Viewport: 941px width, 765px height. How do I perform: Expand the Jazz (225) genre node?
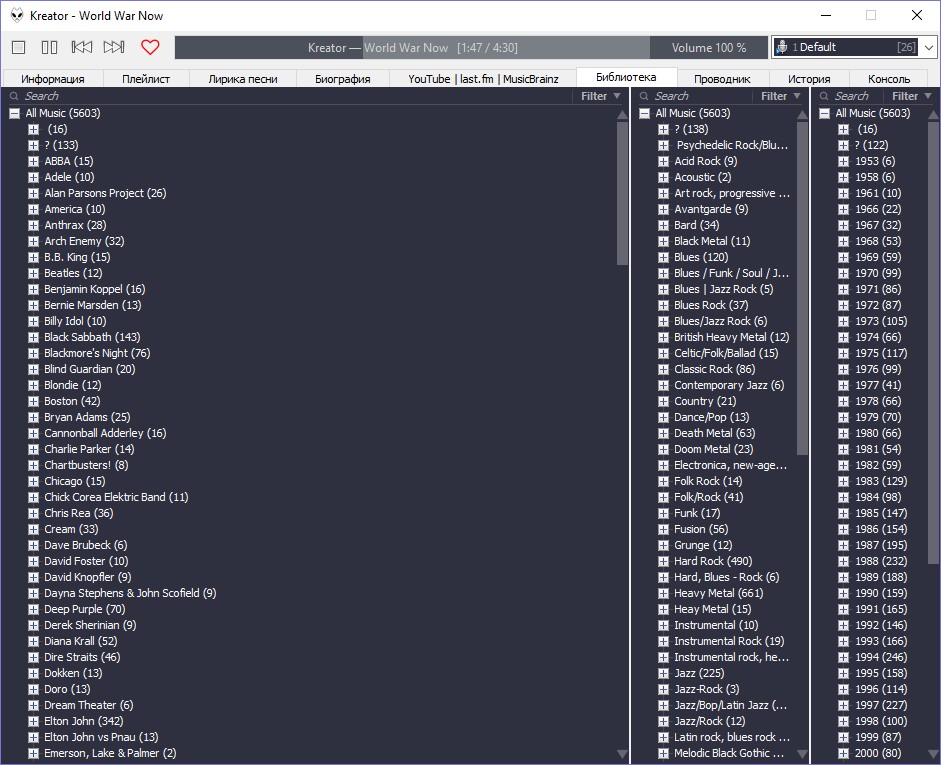(x=663, y=673)
